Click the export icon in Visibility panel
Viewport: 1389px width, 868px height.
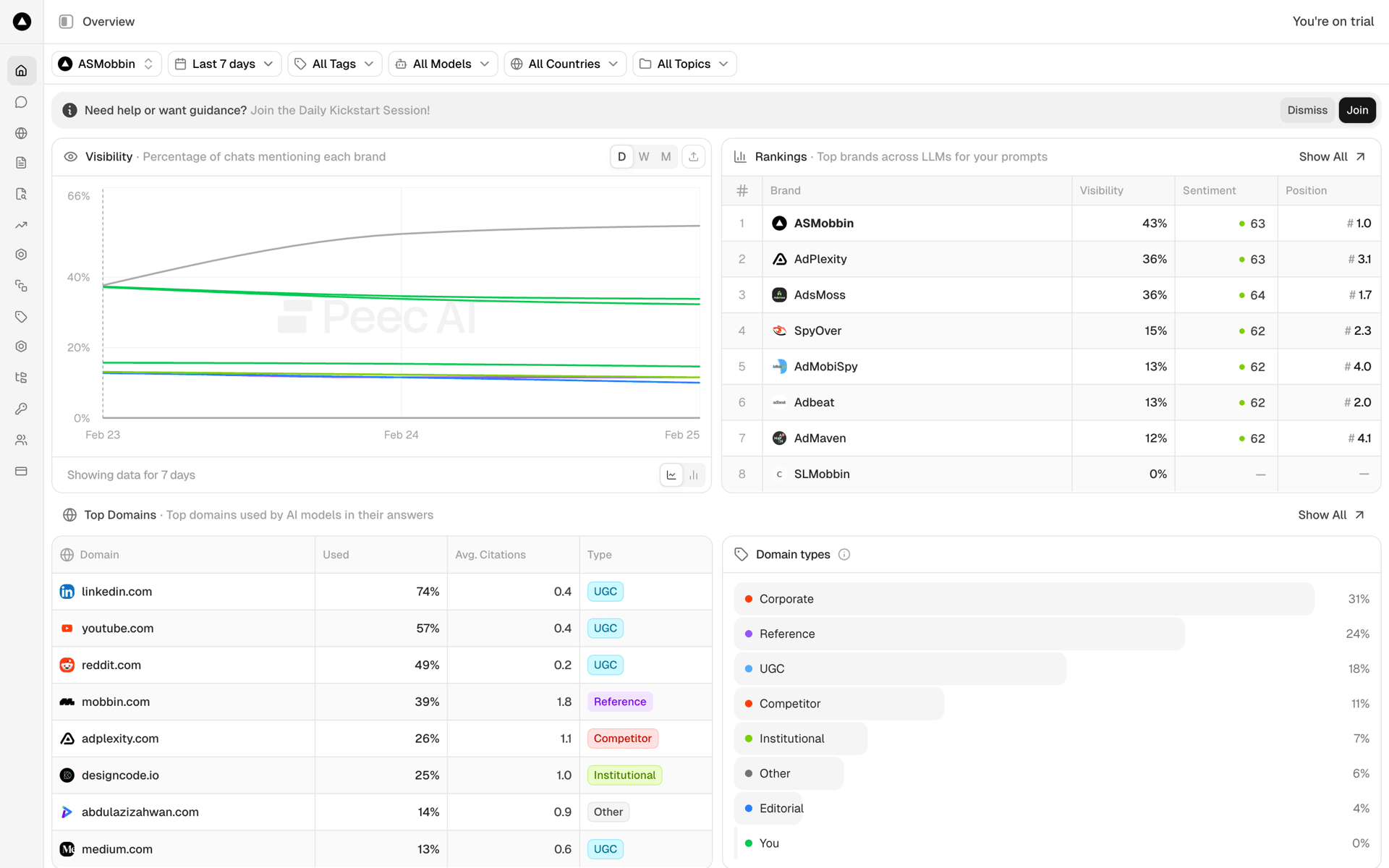pos(693,157)
